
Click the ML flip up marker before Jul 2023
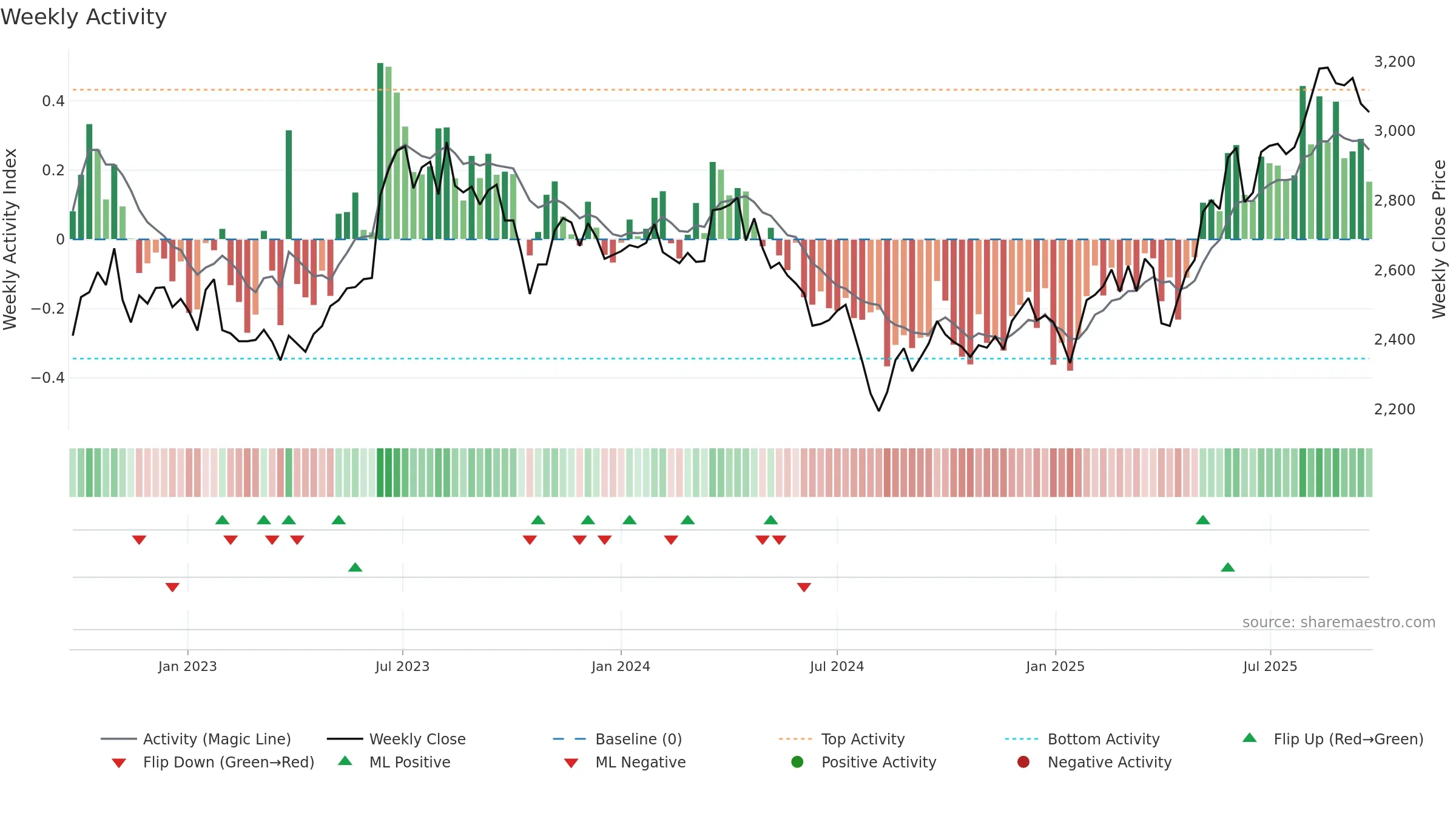356,567
